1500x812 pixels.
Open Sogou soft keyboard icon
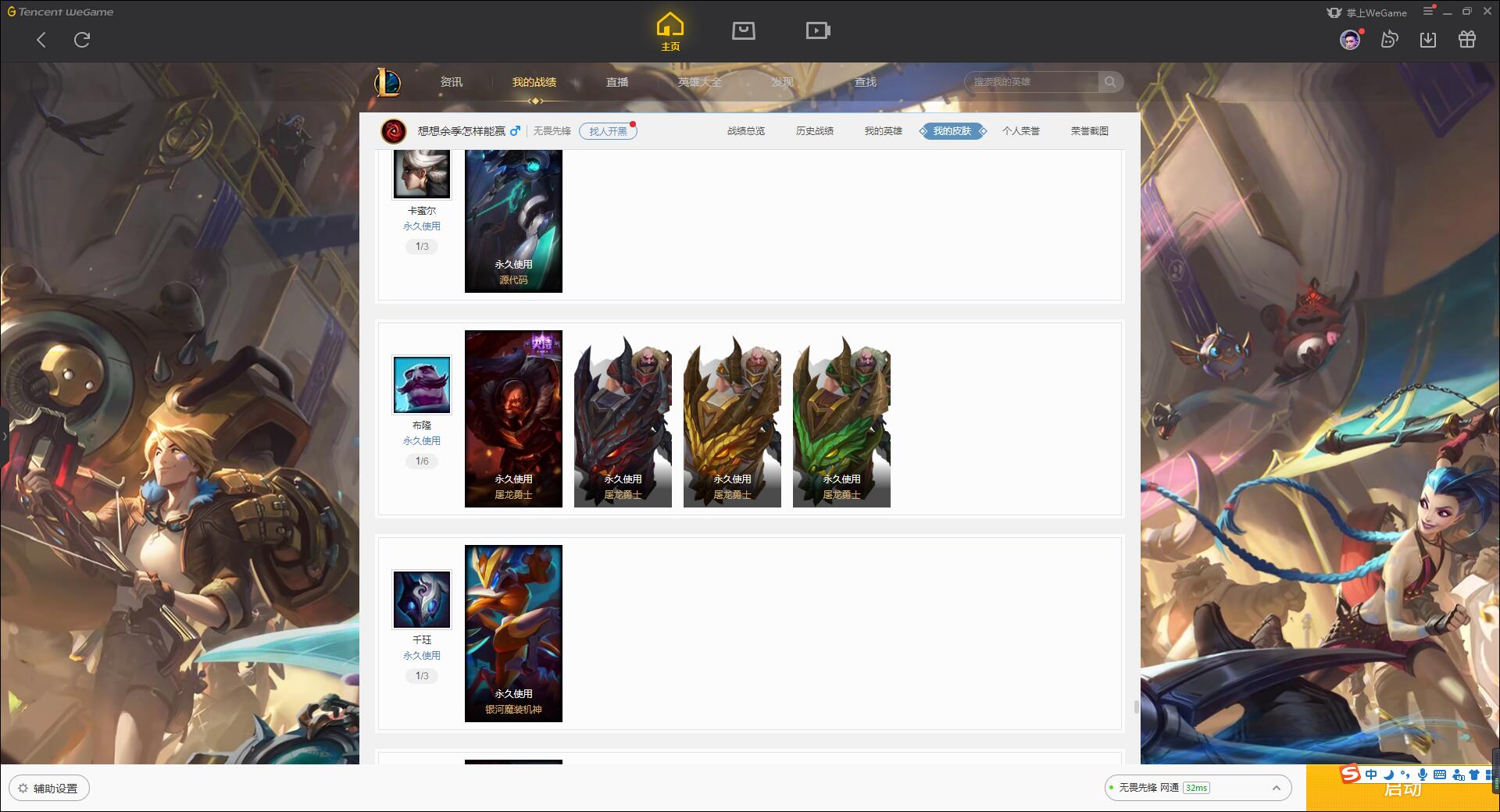pyautogui.click(x=1440, y=775)
